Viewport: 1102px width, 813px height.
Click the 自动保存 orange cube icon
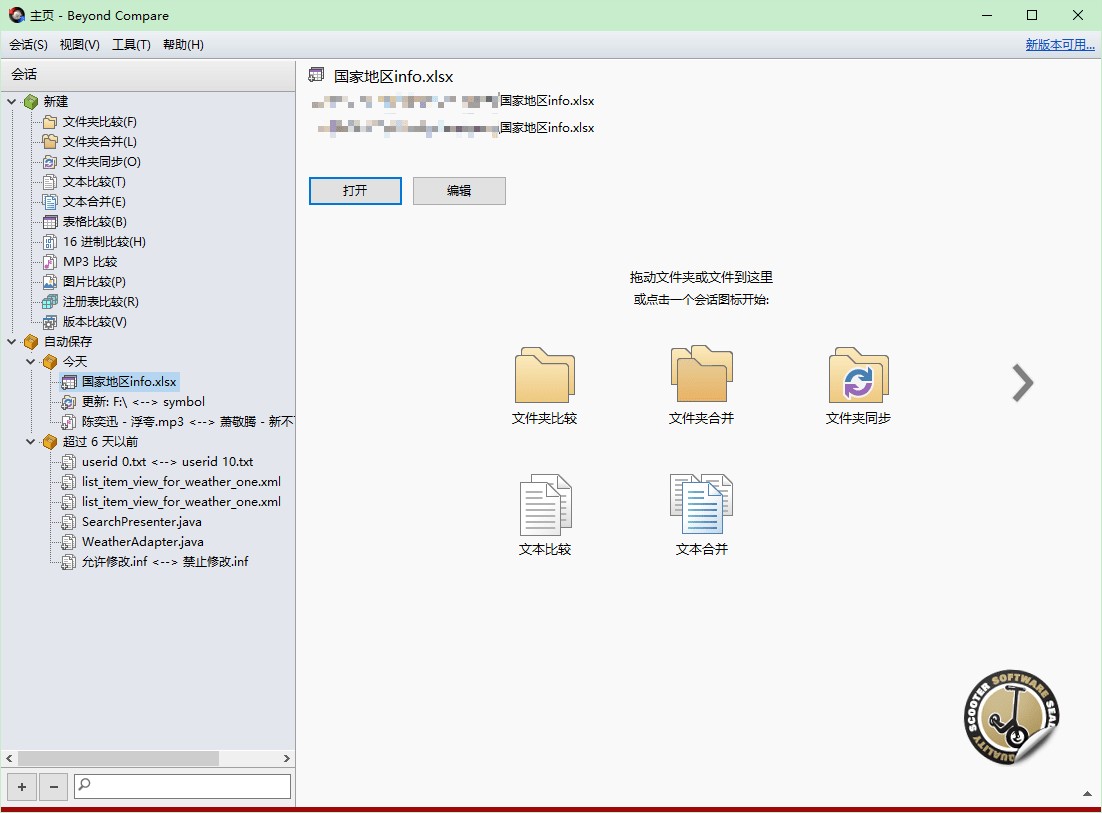pyautogui.click(x=31, y=342)
